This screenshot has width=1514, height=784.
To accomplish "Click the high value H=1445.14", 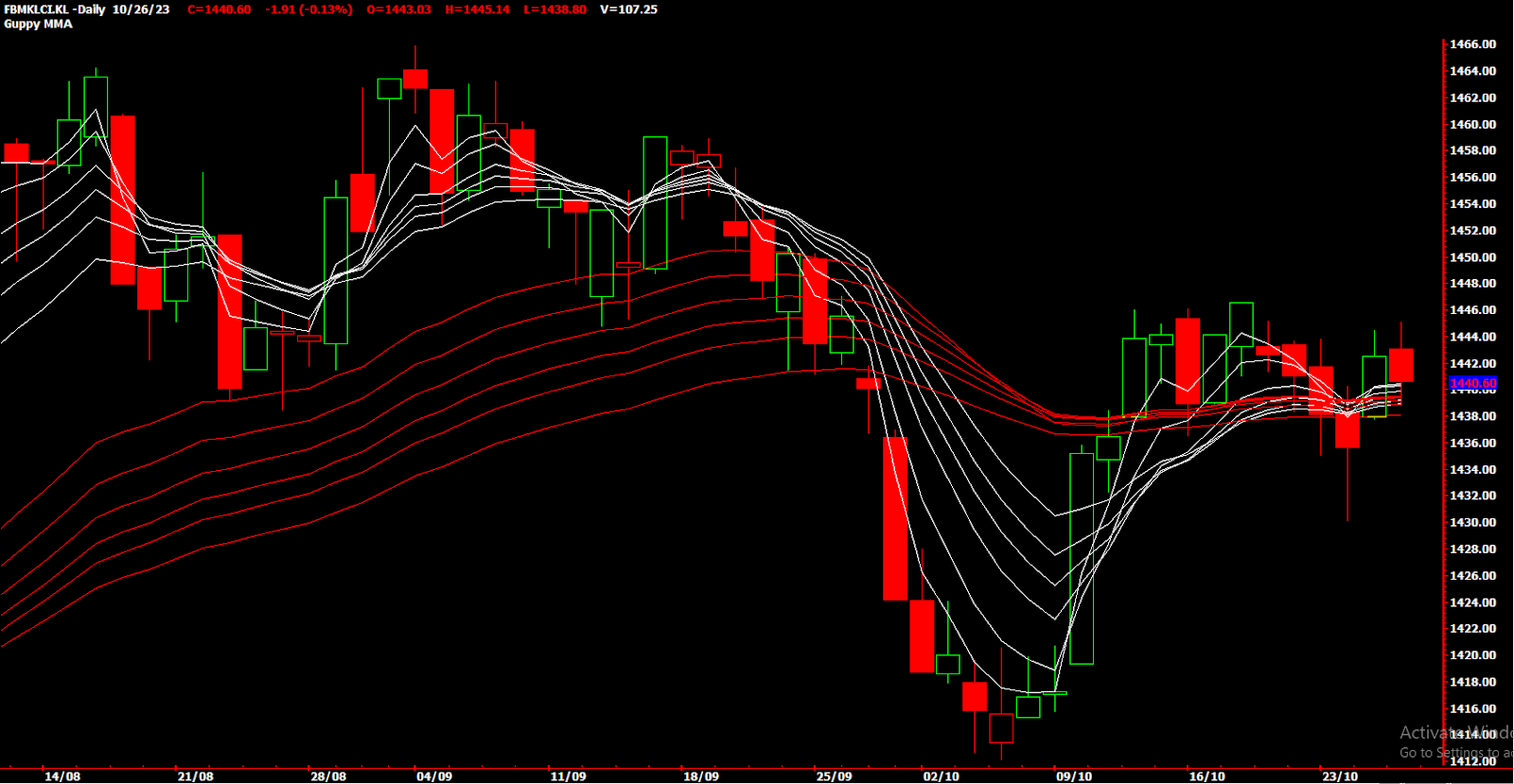I will (478, 9).
